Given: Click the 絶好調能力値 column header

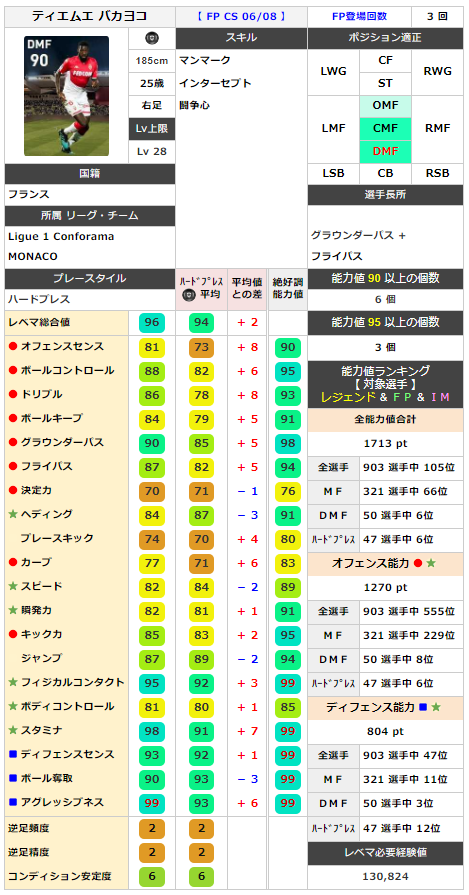Looking at the screenshot, I should [x=288, y=290].
